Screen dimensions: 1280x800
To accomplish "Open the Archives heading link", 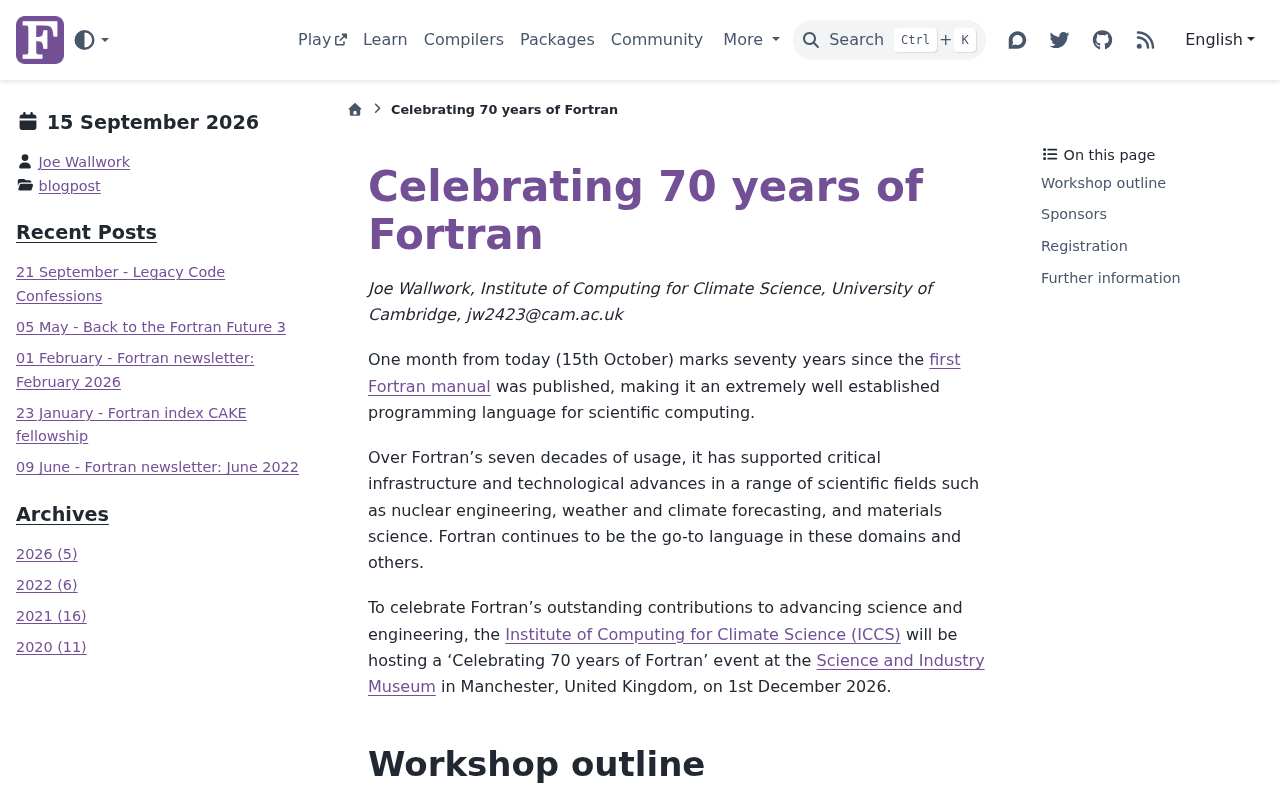I will tap(62, 514).
